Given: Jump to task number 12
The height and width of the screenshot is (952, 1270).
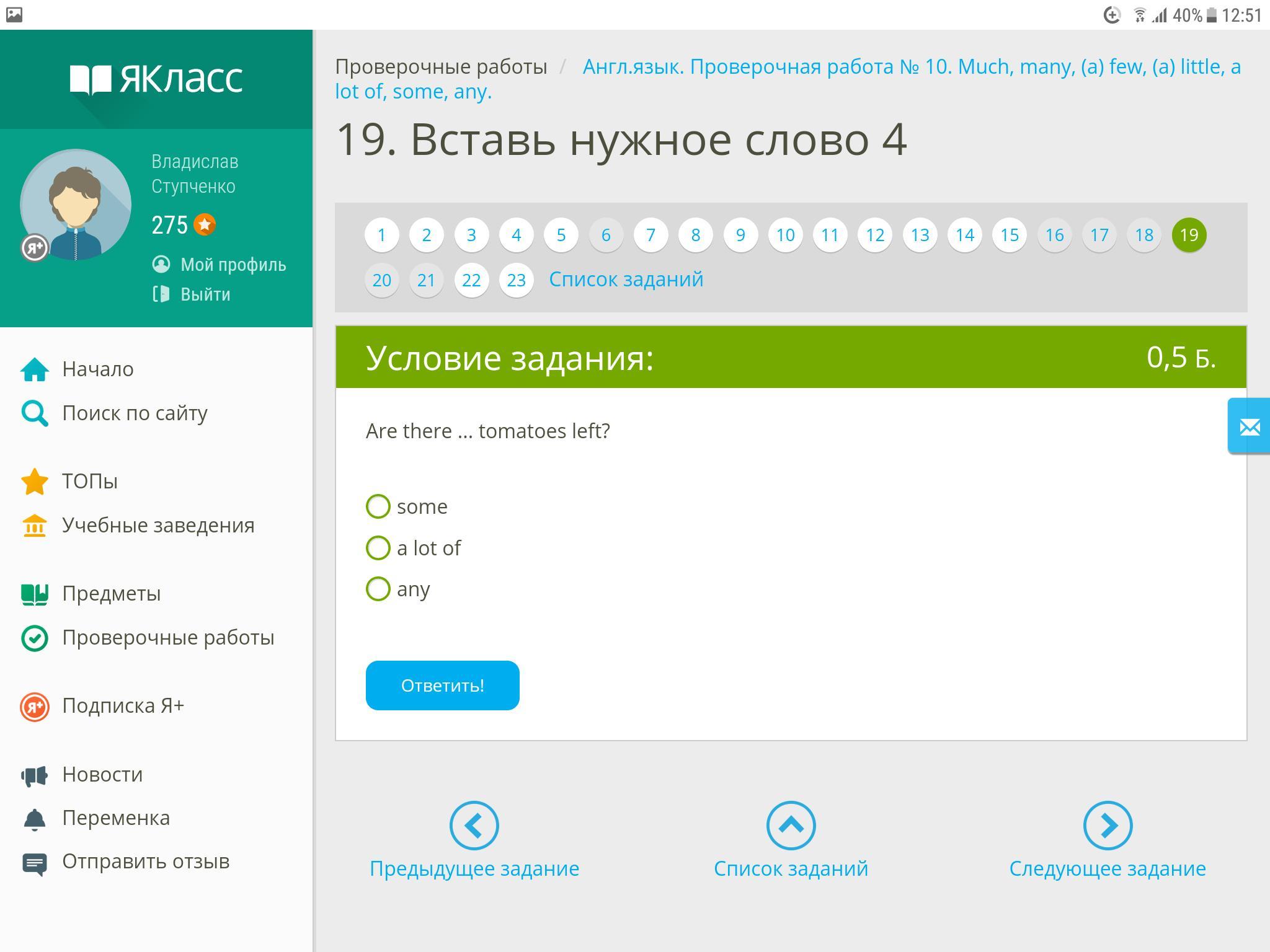Looking at the screenshot, I should 875,235.
